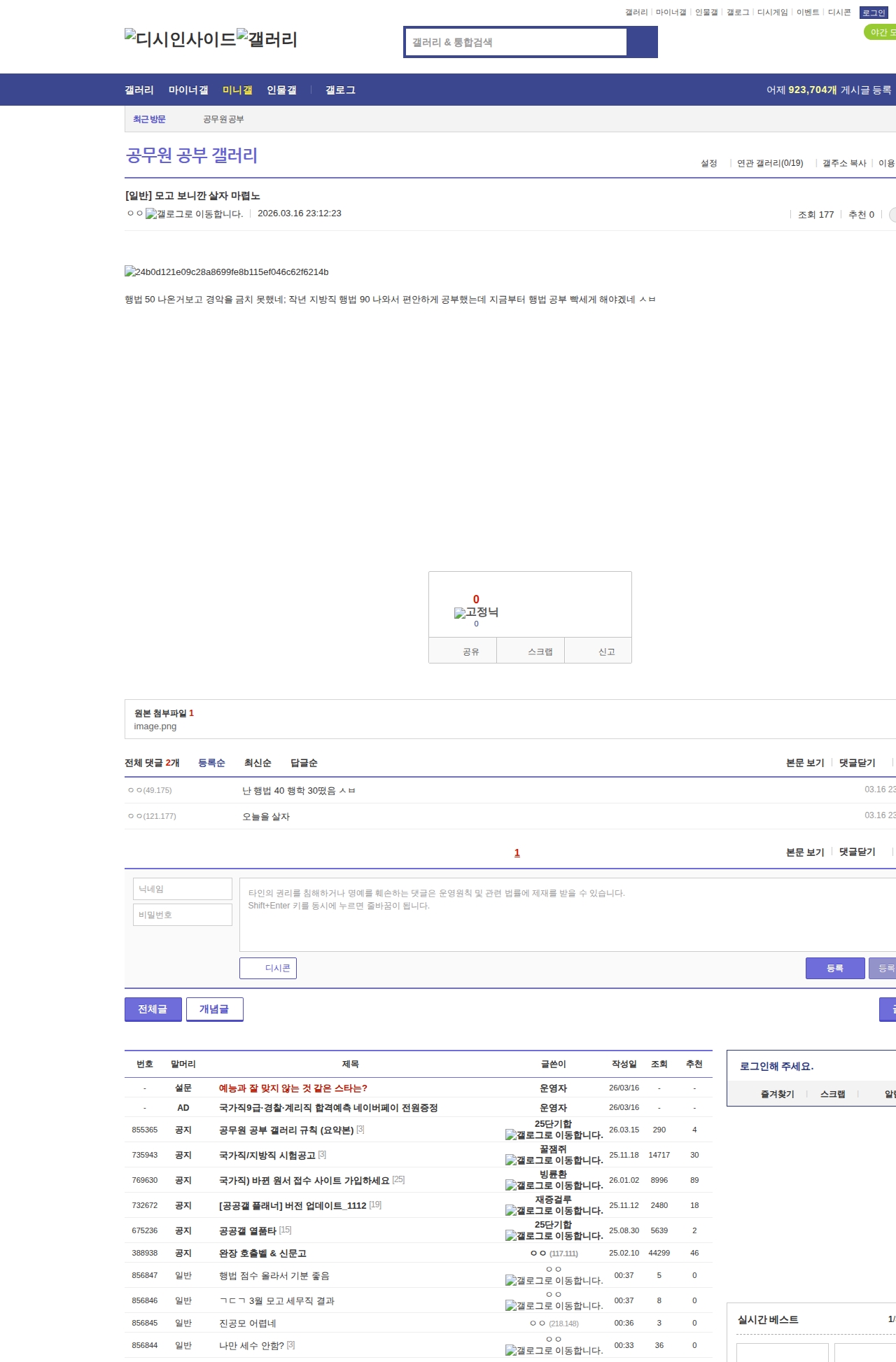Image resolution: width=896 pixels, height=1362 pixels.
Task: Click 갤로그 icon next to 꿀잼쥐
Action: (x=554, y=1160)
